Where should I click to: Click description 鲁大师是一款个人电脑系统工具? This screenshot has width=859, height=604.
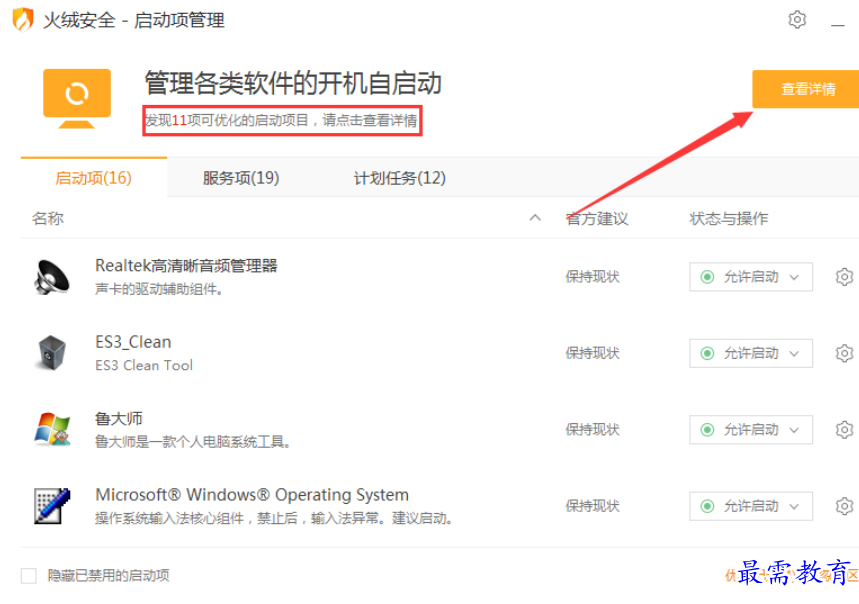pos(193,441)
